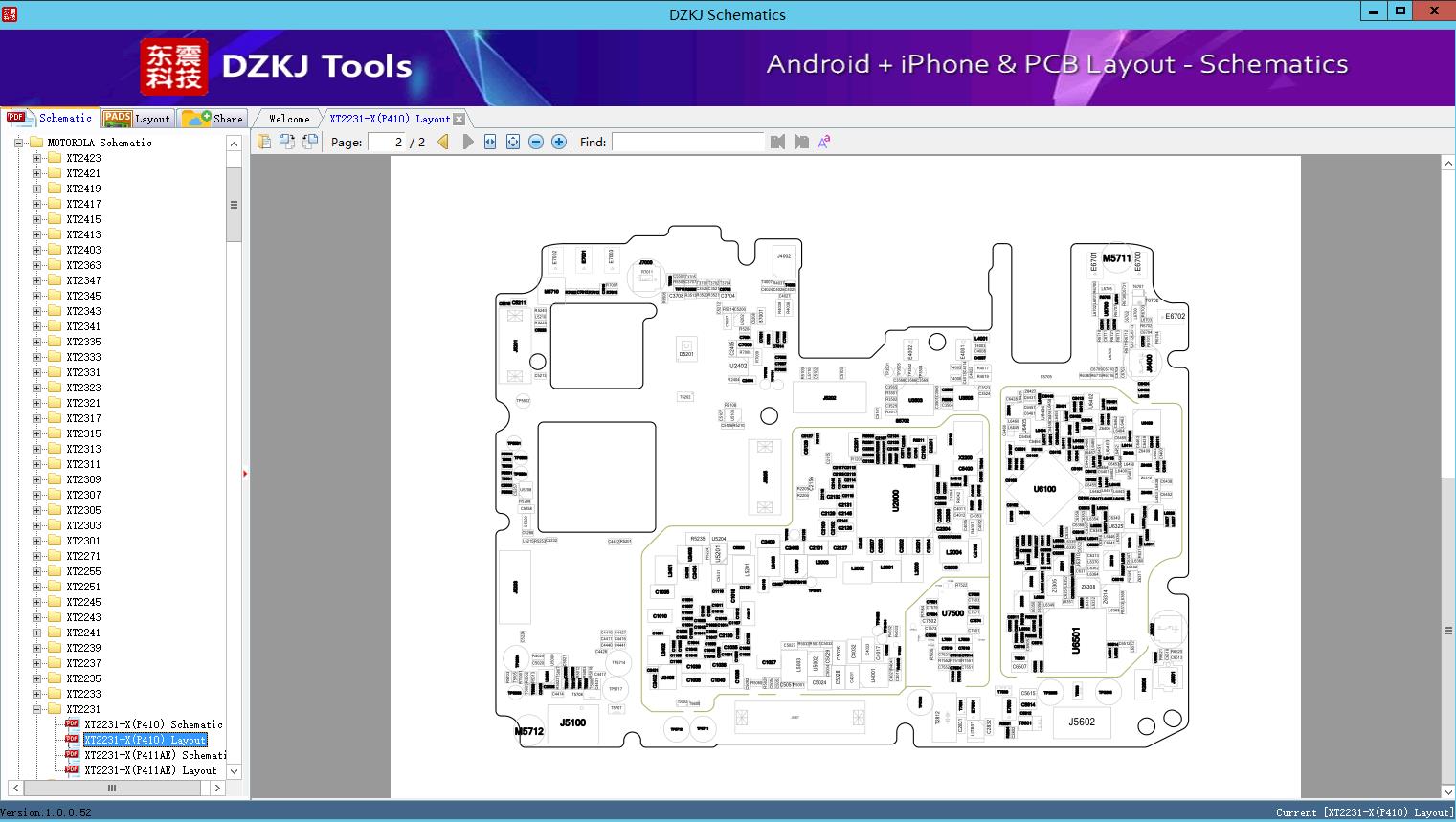
Task: Expand the XT2423 folder
Action: click(x=36, y=158)
